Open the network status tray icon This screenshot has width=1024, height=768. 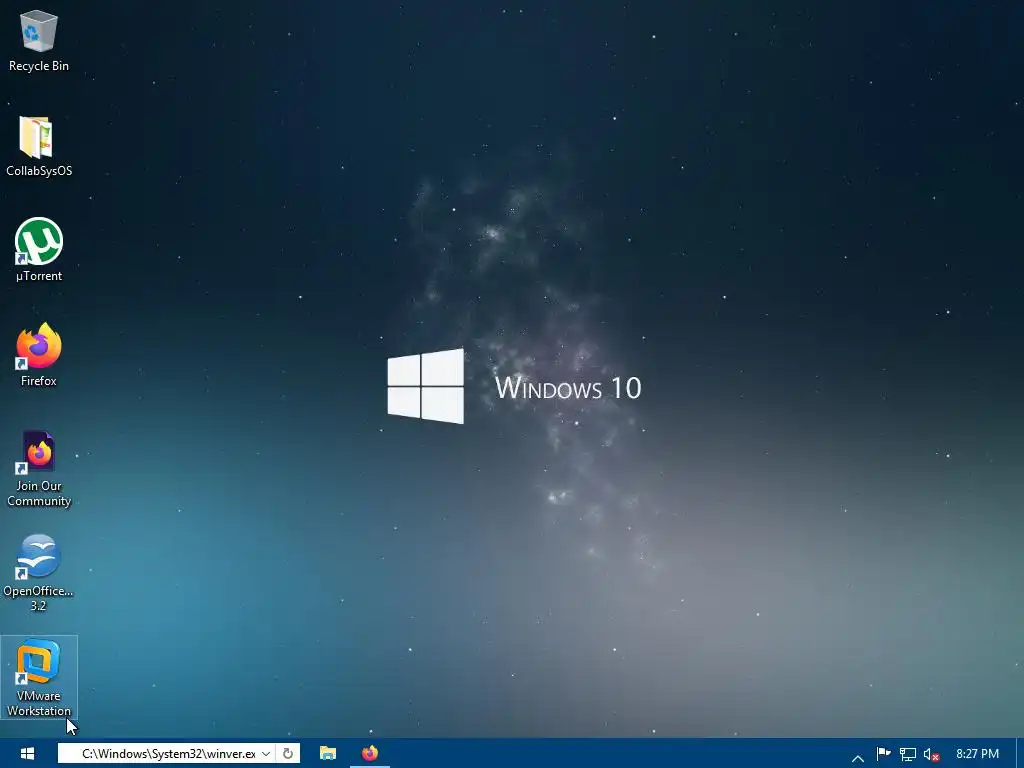tap(908, 754)
